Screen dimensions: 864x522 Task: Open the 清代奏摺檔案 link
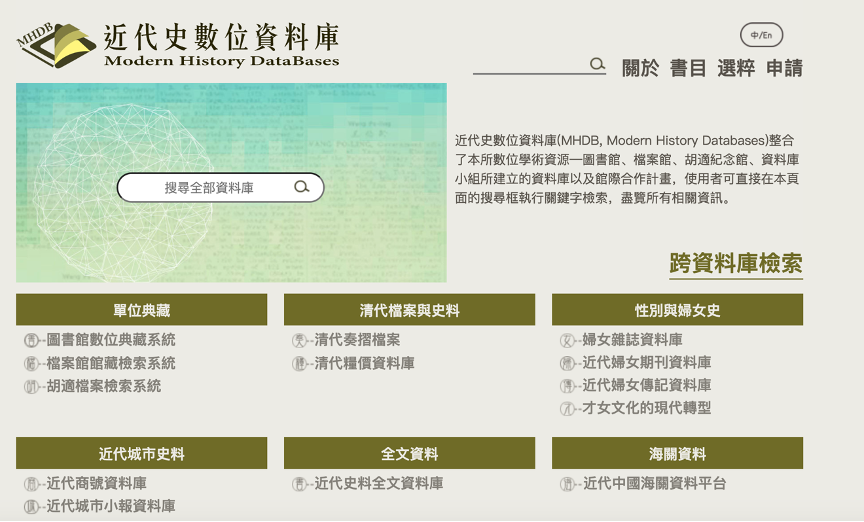(x=357, y=340)
